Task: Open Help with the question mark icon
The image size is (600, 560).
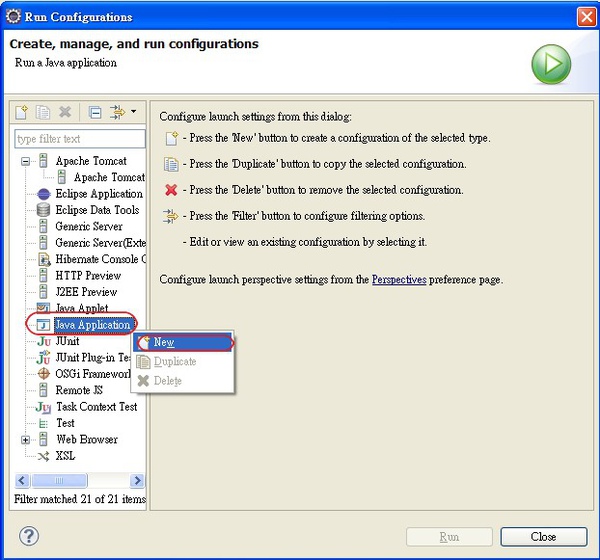Action: click(x=29, y=536)
